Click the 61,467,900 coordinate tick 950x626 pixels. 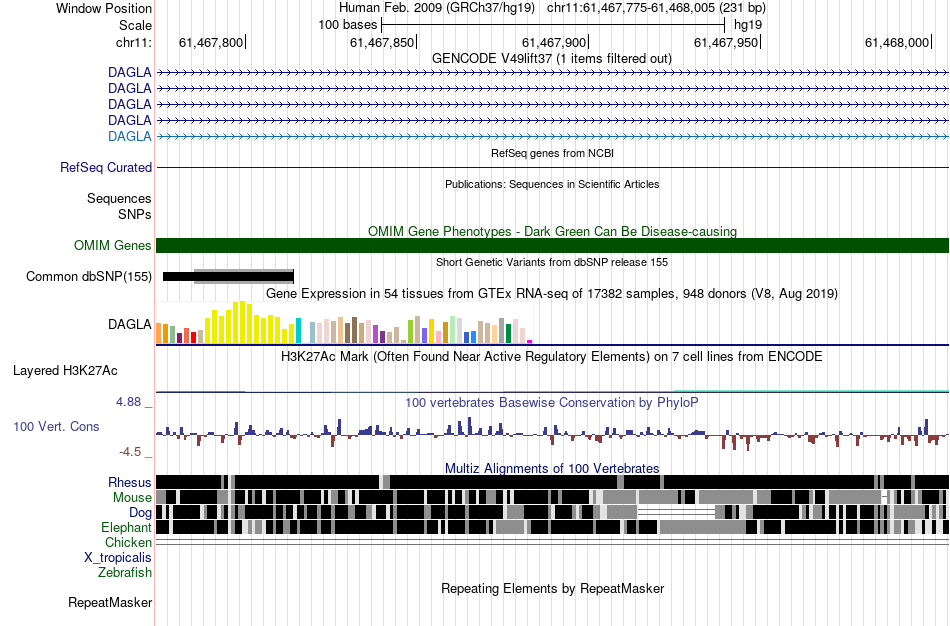[x=555, y=42]
